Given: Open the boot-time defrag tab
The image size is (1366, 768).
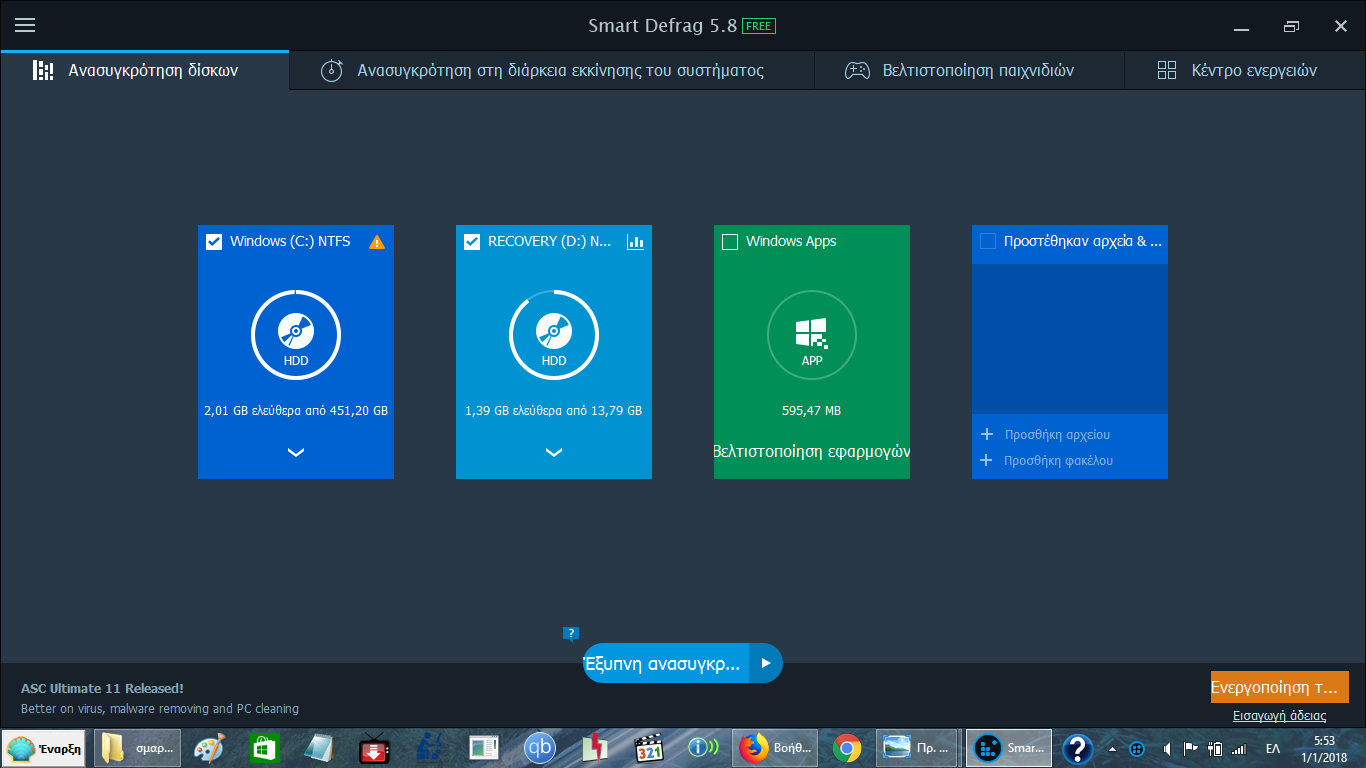Looking at the screenshot, I should pos(552,70).
